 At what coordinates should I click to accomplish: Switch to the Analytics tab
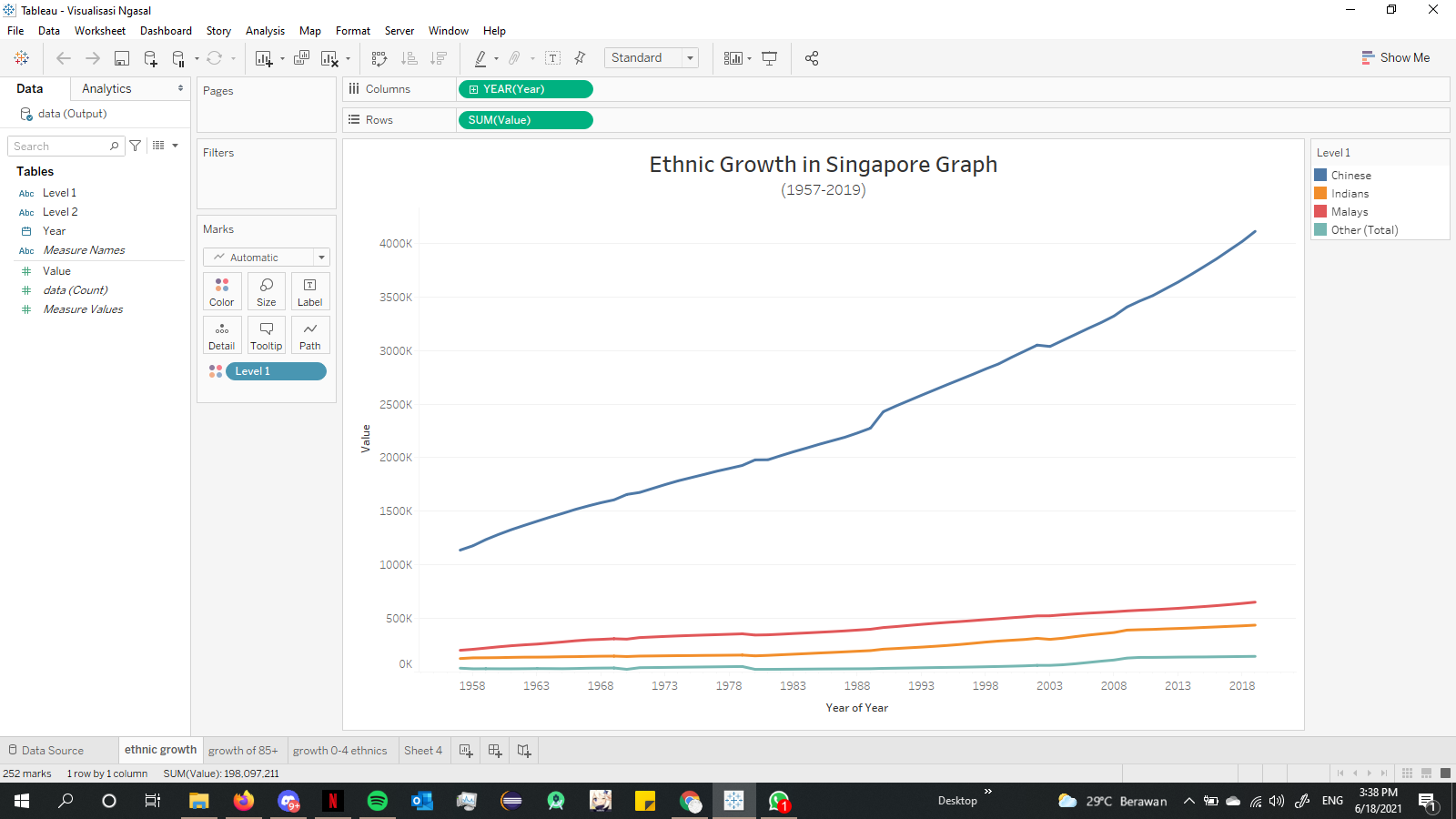point(106,88)
